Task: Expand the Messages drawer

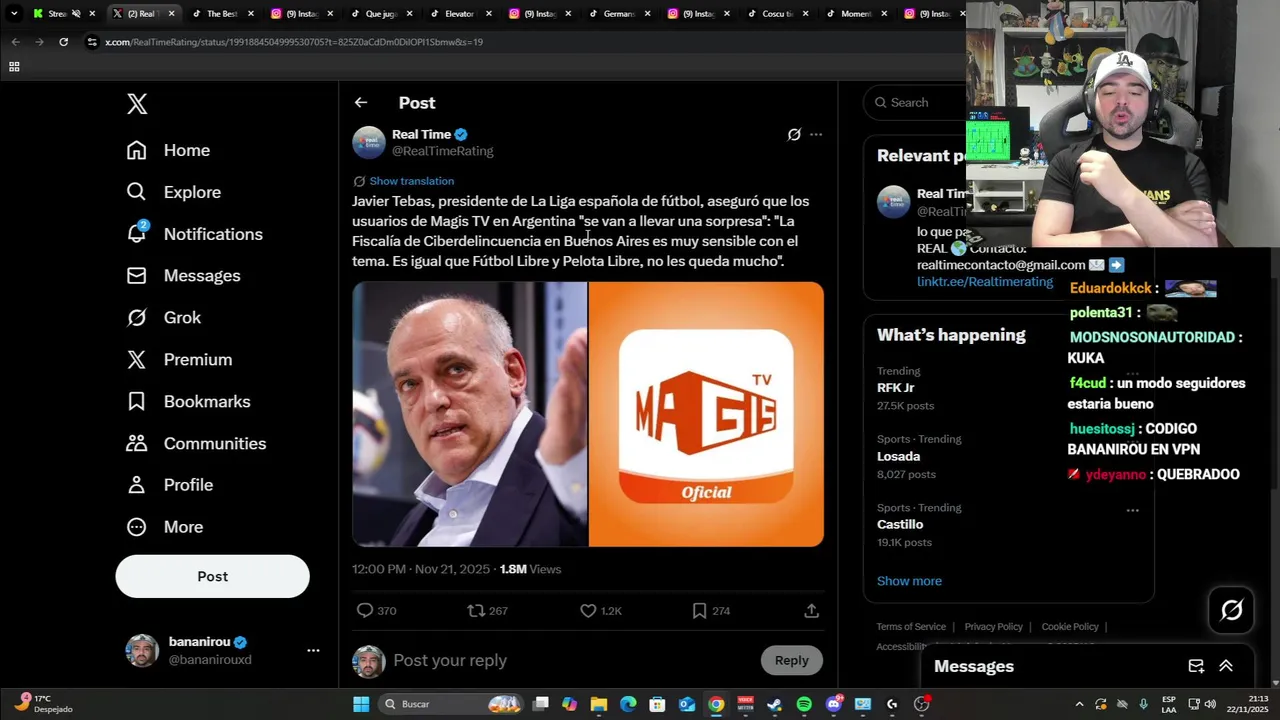Action: pos(1226,666)
